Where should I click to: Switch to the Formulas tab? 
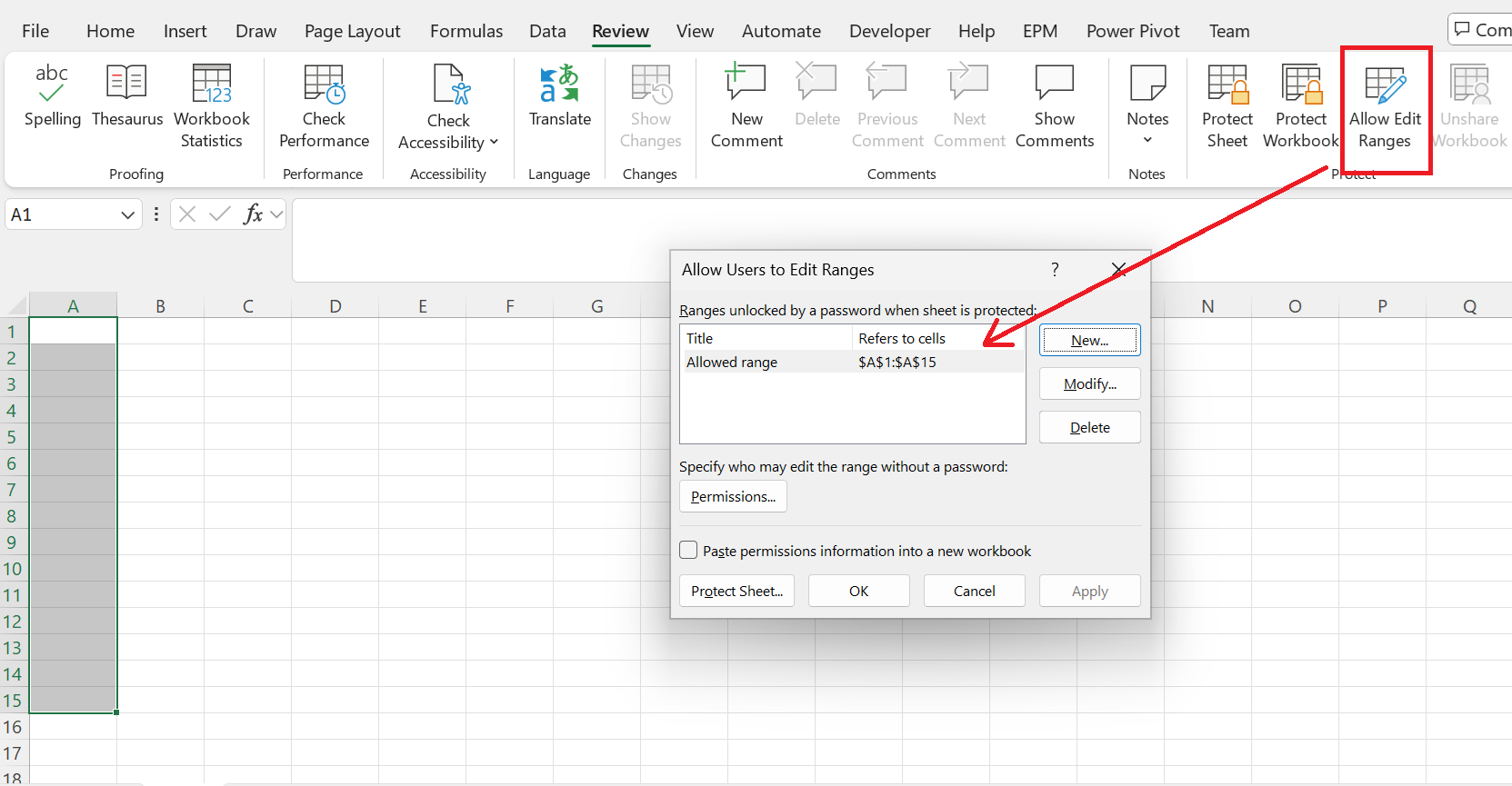(x=466, y=31)
